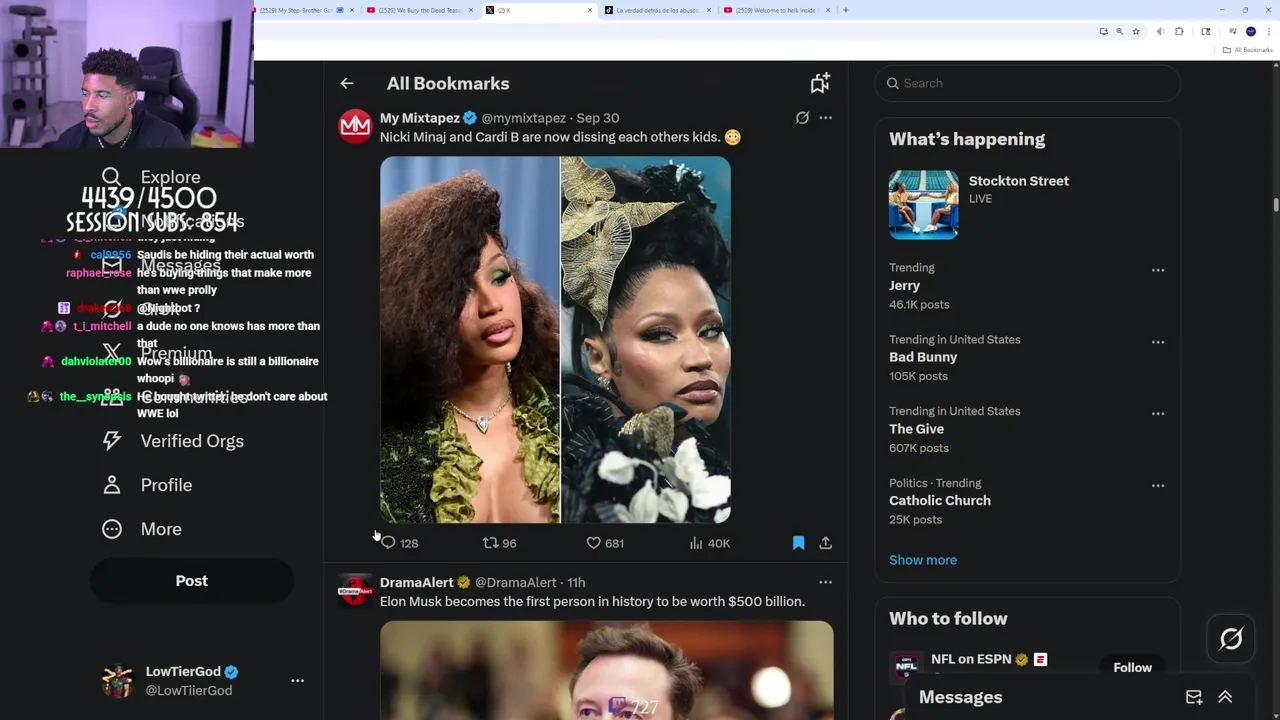Repost the My Mixtapez post

coord(499,543)
